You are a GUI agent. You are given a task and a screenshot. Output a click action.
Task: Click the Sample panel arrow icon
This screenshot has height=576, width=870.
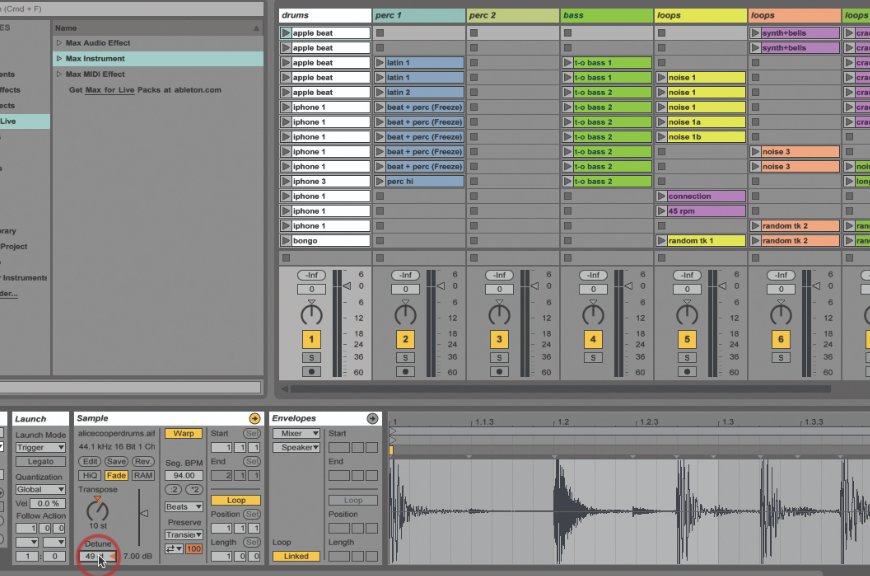click(254, 418)
